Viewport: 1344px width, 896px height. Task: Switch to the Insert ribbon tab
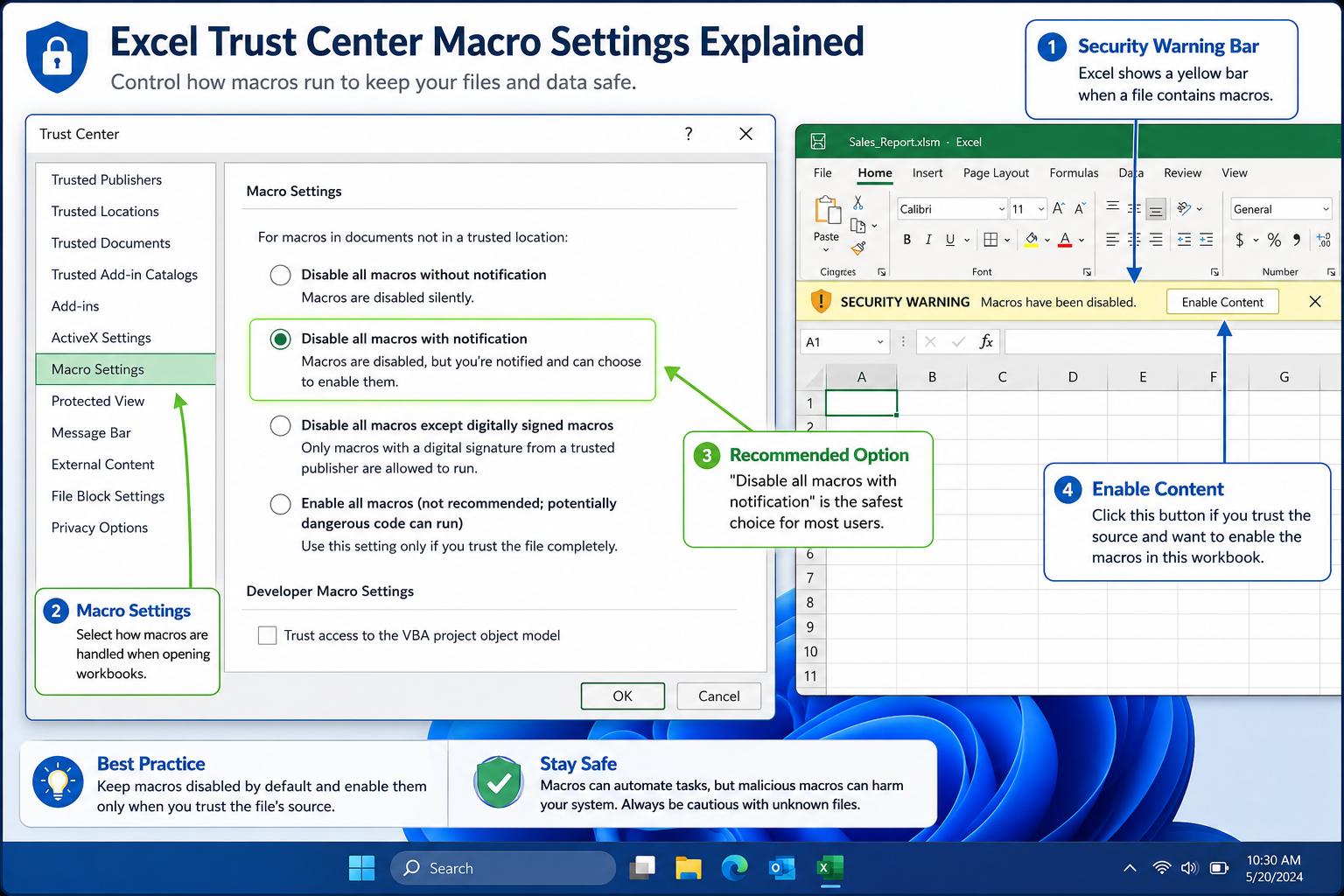(927, 172)
